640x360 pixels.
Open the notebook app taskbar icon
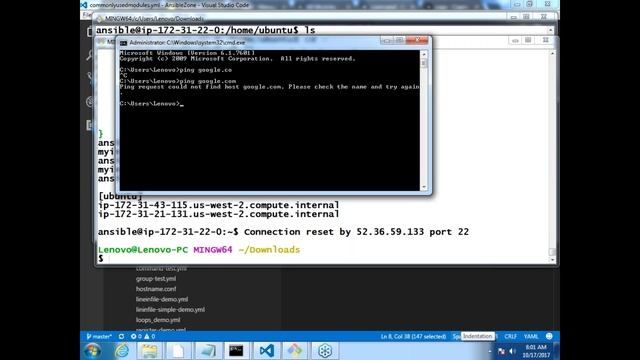coord(208,351)
